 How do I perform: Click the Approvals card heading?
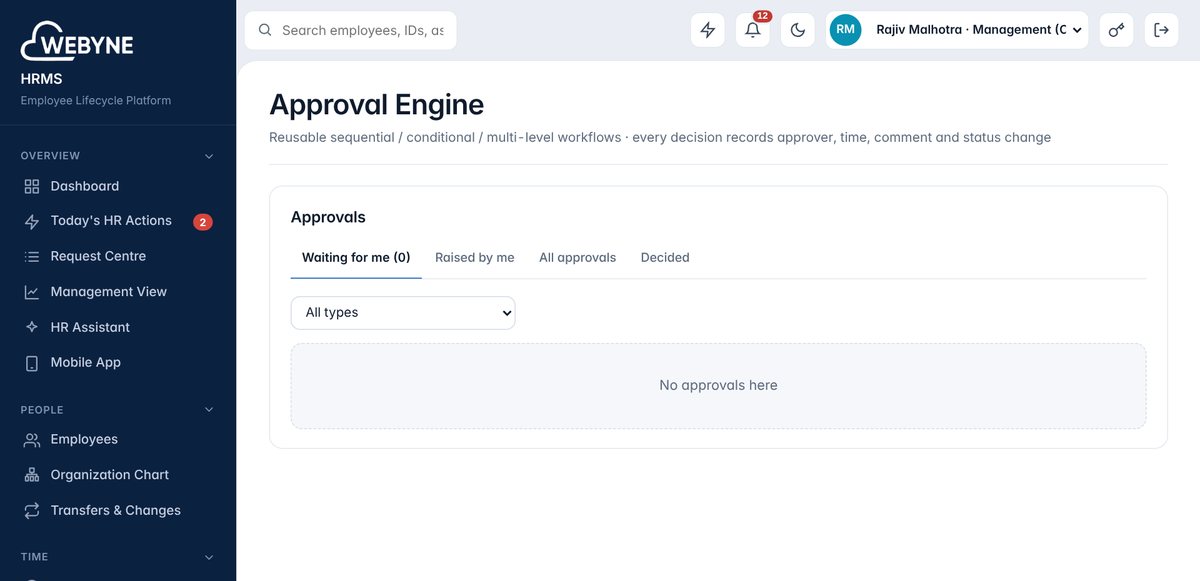tap(328, 217)
